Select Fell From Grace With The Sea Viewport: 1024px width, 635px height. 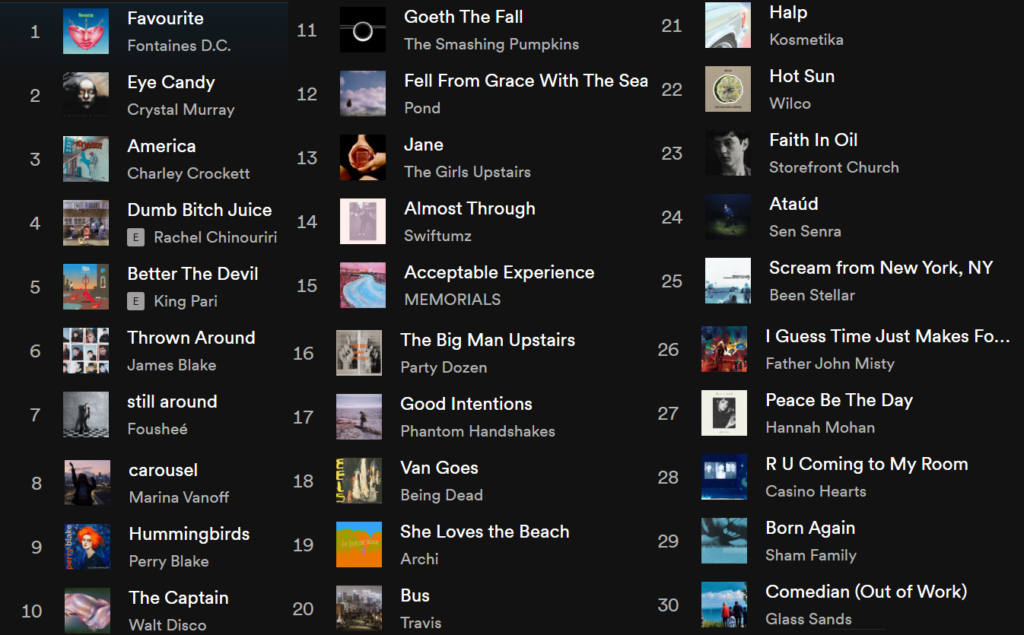(525, 81)
